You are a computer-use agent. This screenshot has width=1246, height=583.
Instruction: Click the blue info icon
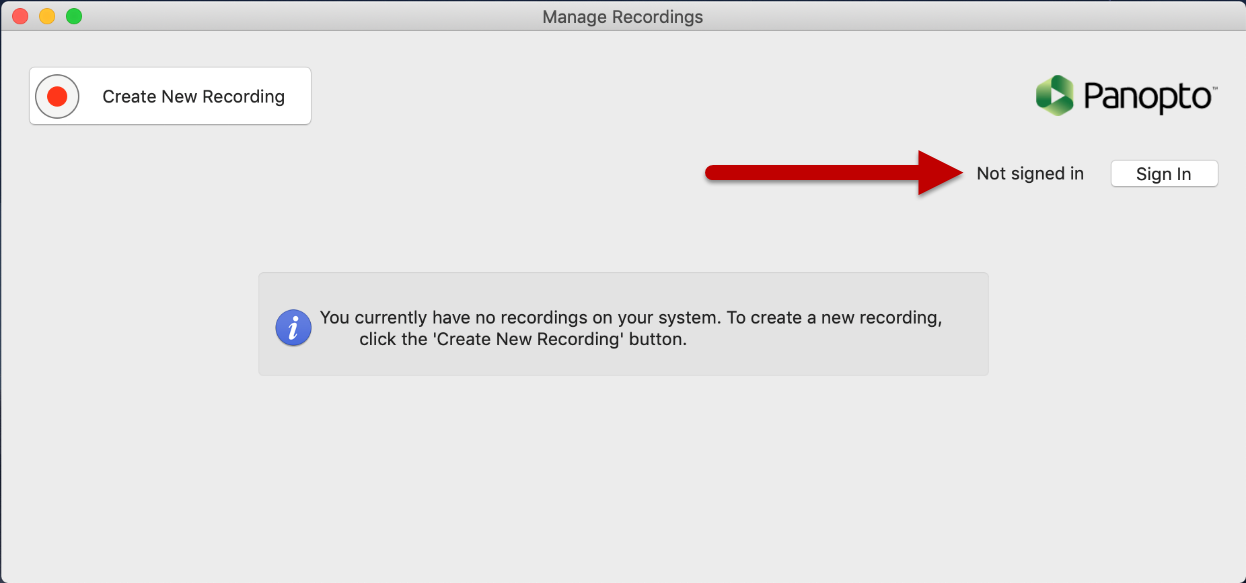coord(293,327)
